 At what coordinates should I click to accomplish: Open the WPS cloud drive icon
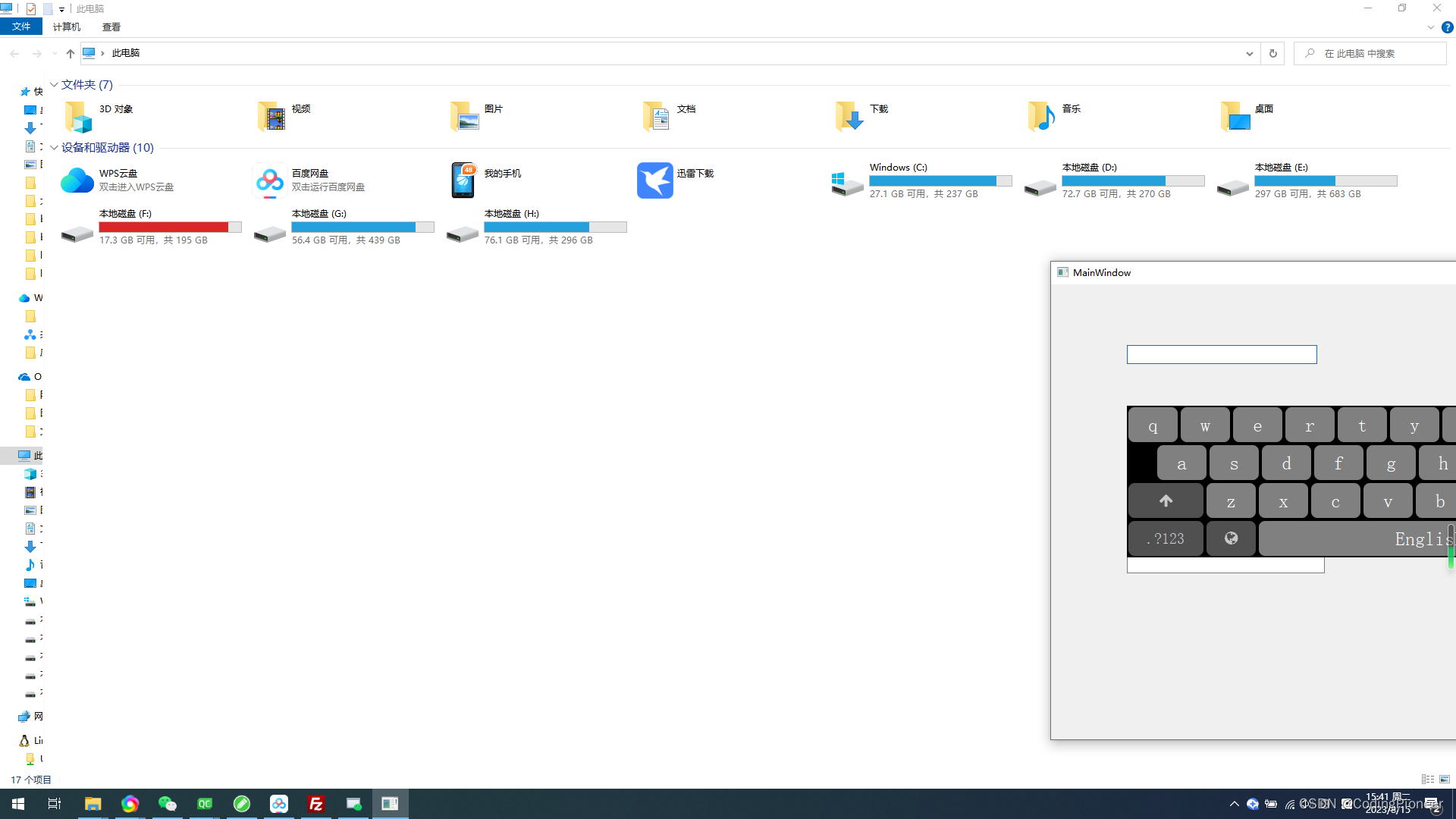(x=77, y=180)
